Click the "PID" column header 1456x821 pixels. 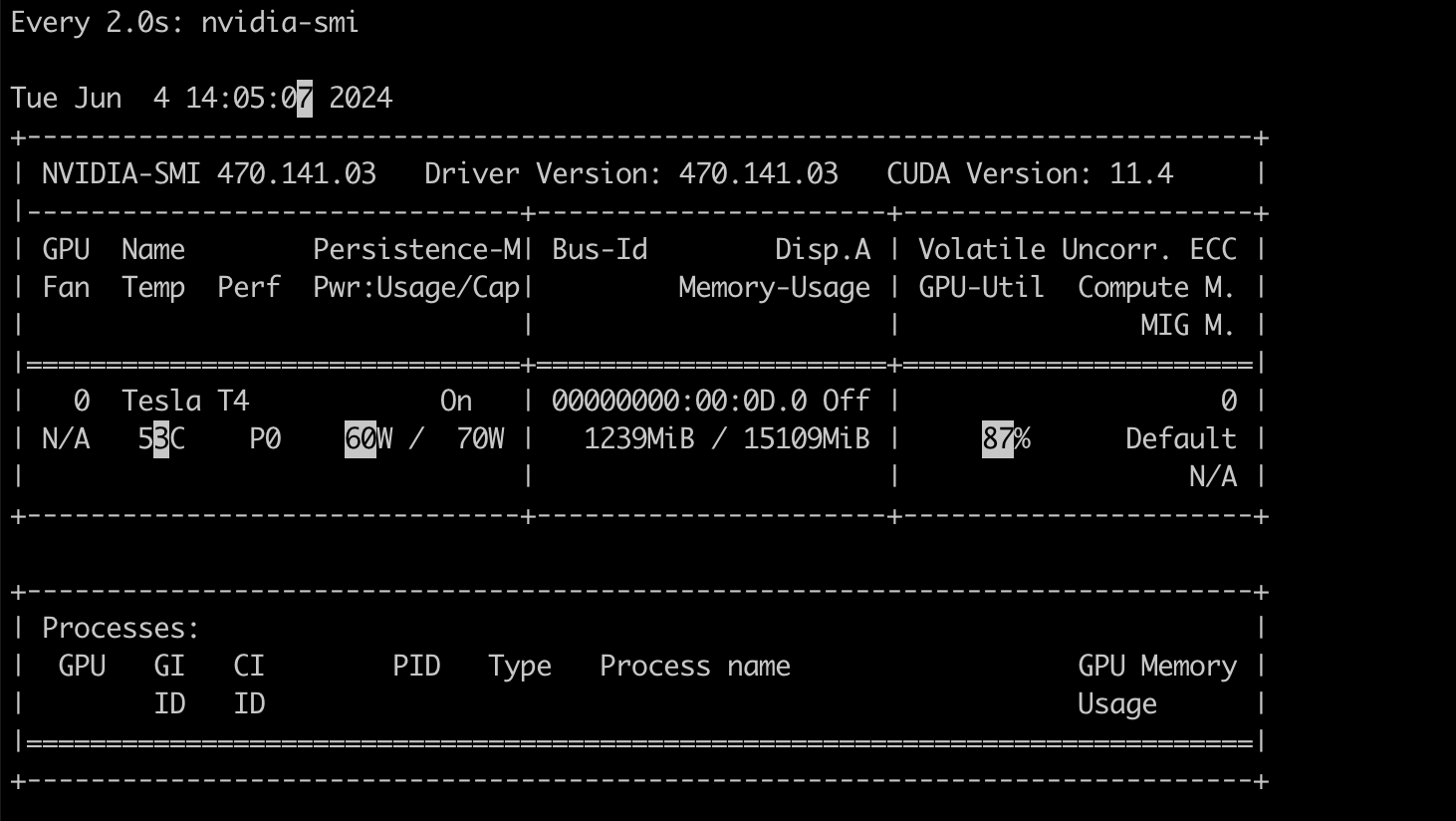tap(416, 666)
